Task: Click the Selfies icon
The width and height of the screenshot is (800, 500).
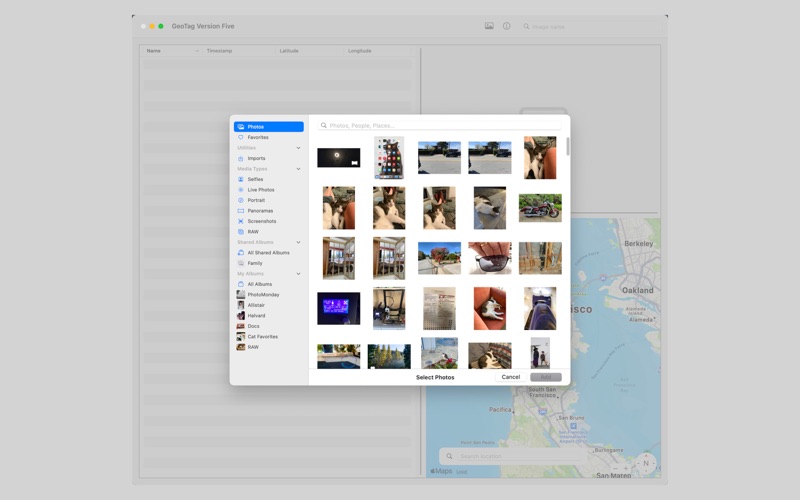Action: 241,179
